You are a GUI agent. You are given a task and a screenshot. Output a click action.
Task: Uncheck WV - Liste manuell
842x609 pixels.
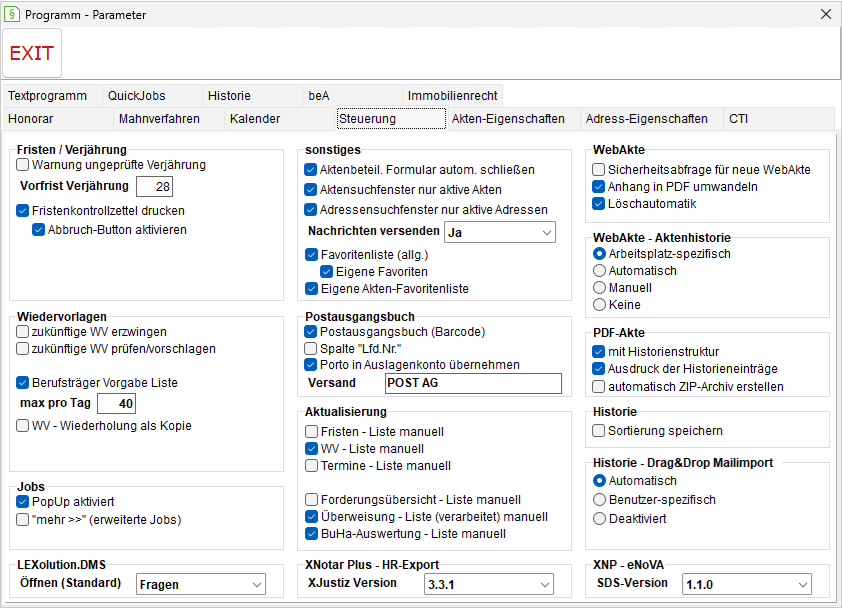311,448
